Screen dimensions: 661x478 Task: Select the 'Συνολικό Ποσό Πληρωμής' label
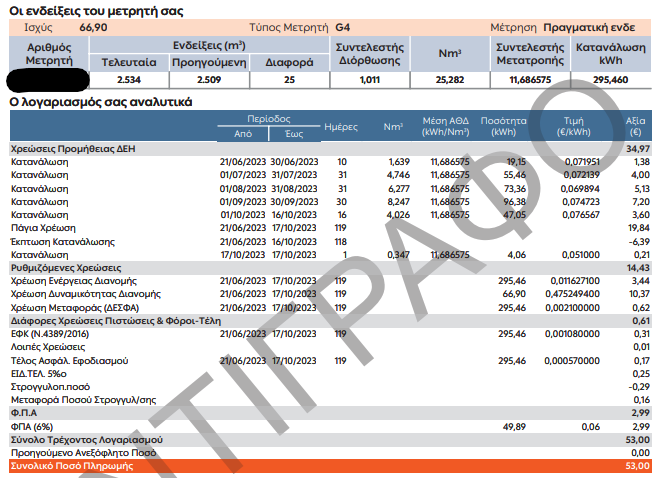pos(72,466)
